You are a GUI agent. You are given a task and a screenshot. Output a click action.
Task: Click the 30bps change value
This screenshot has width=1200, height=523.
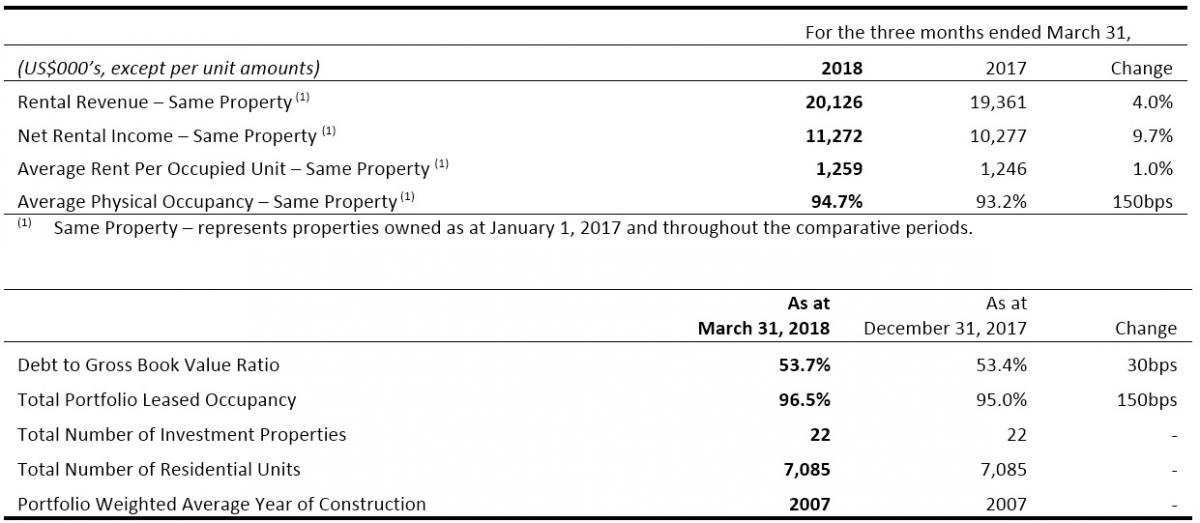pyautogui.click(x=1150, y=365)
